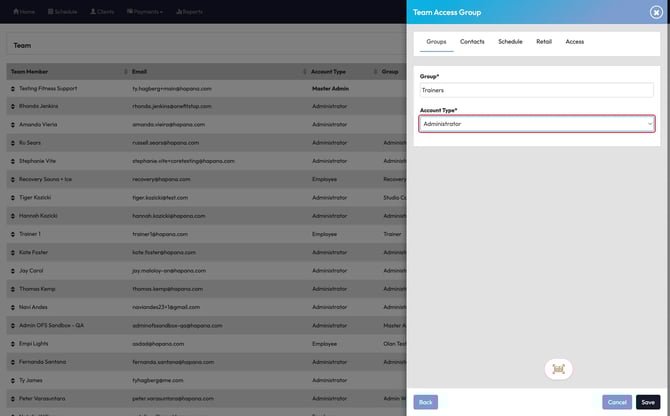Expand the Testing Fitness Support row
The height and width of the screenshot is (416, 670).
point(13,89)
